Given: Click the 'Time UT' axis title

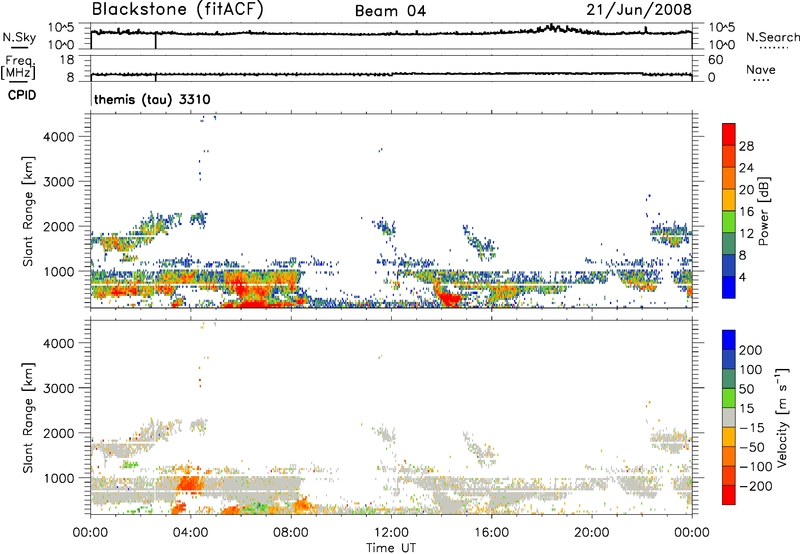Looking at the screenshot, I should point(391,548).
